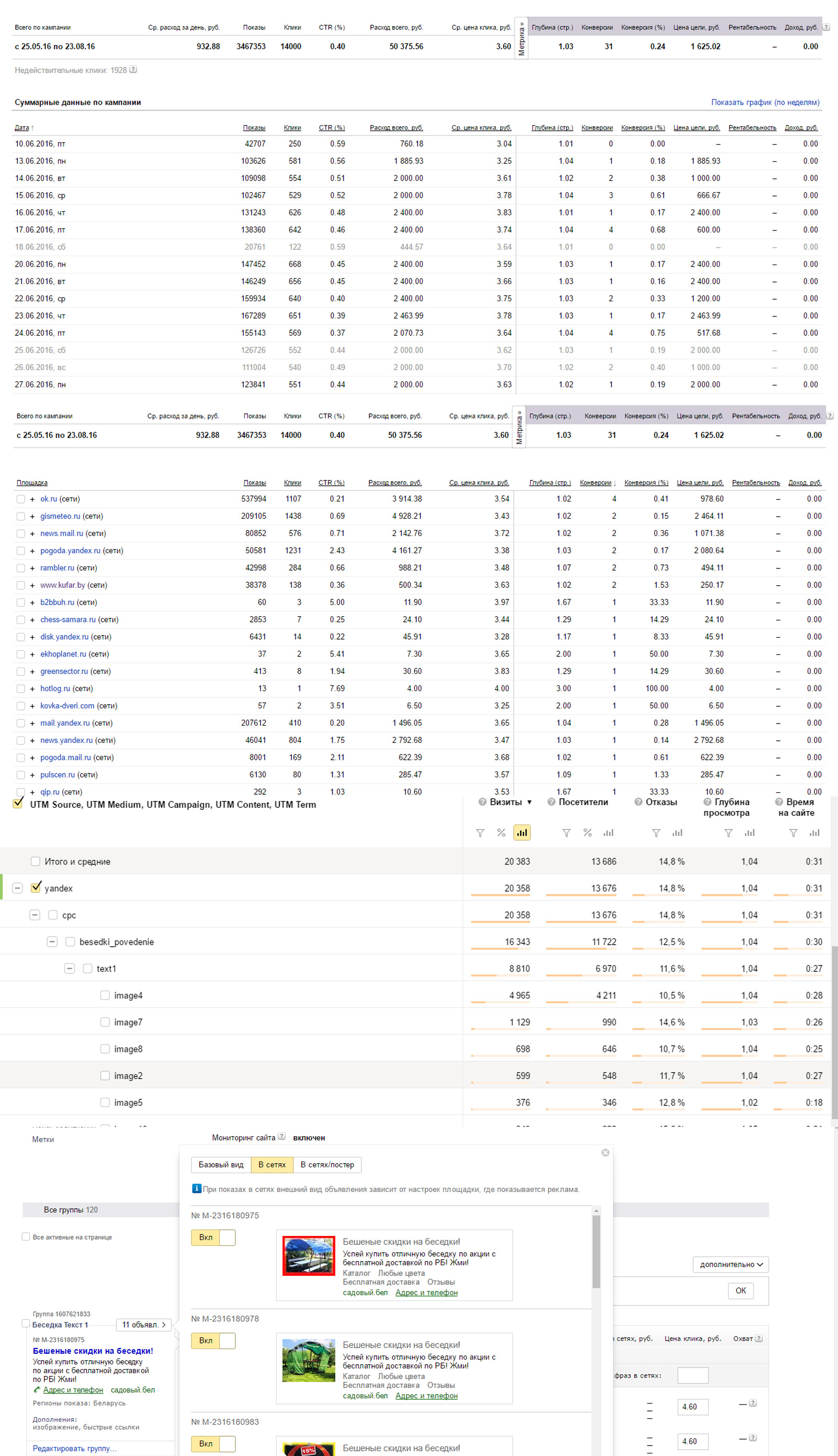Click Показать график (по неделям) link

pos(765,103)
